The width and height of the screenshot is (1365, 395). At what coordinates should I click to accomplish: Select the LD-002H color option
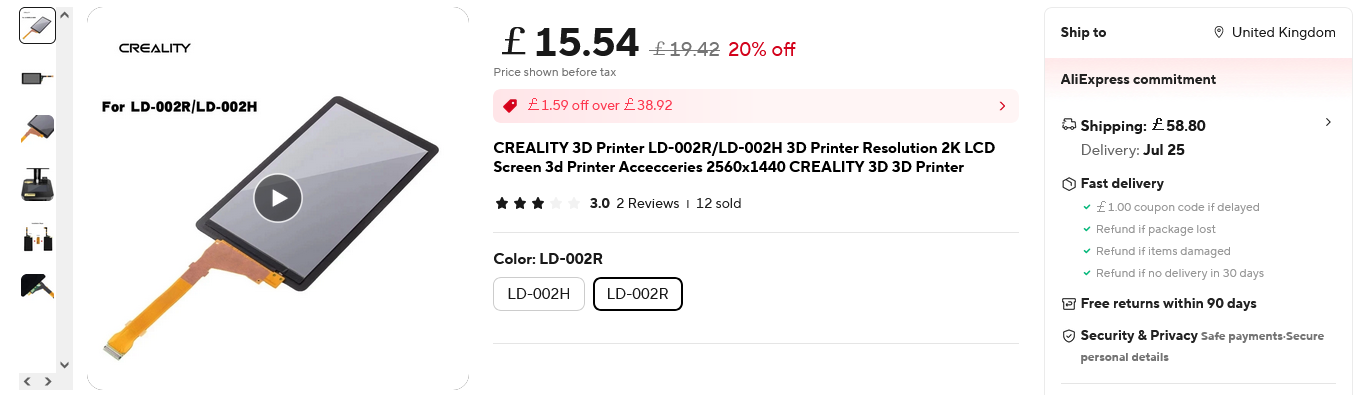click(x=539, y=294)
